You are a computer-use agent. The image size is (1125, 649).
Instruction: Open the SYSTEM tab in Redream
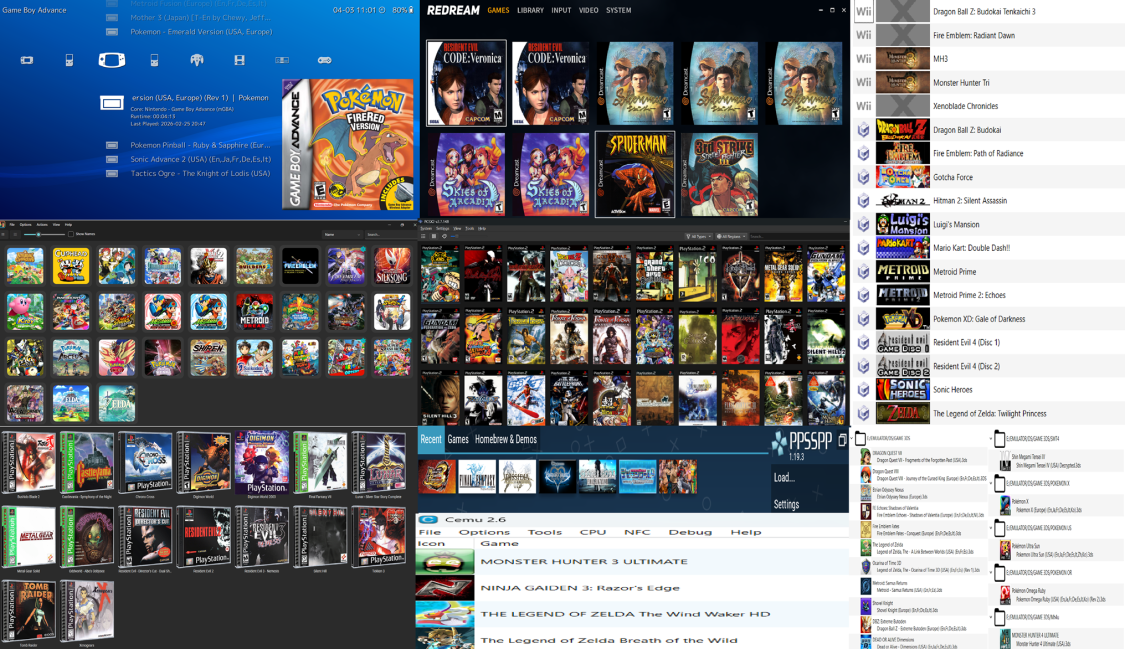[618, 10]
